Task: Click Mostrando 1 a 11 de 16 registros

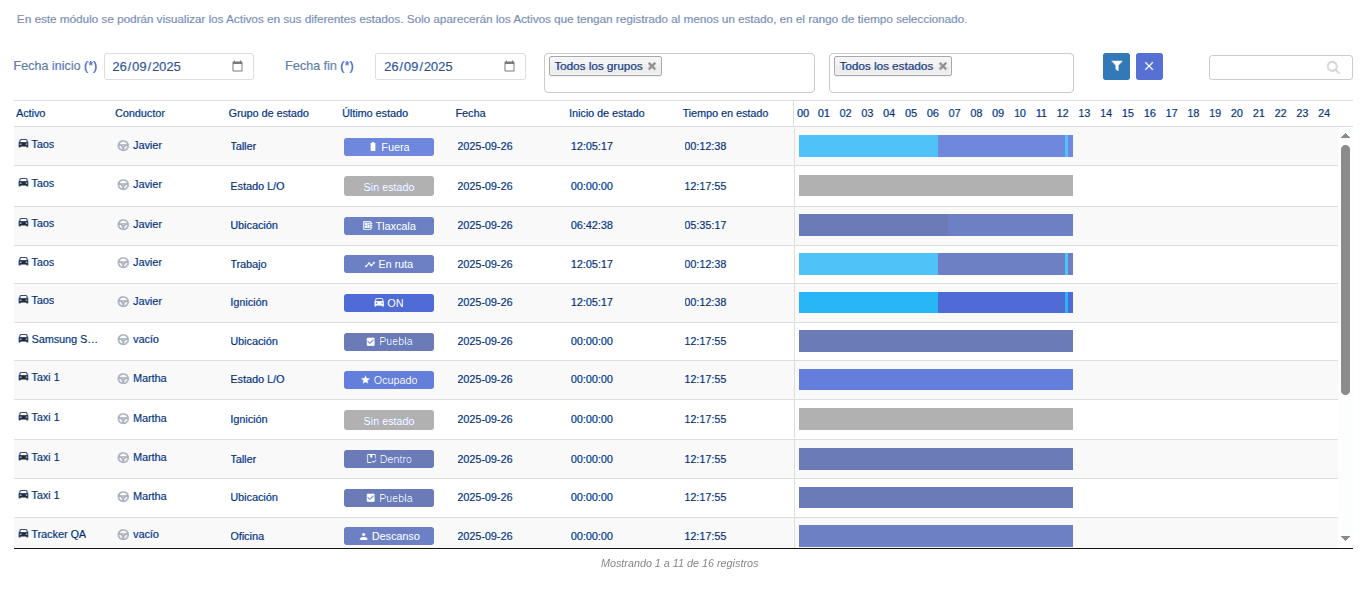Action: [x=680, y=563]
